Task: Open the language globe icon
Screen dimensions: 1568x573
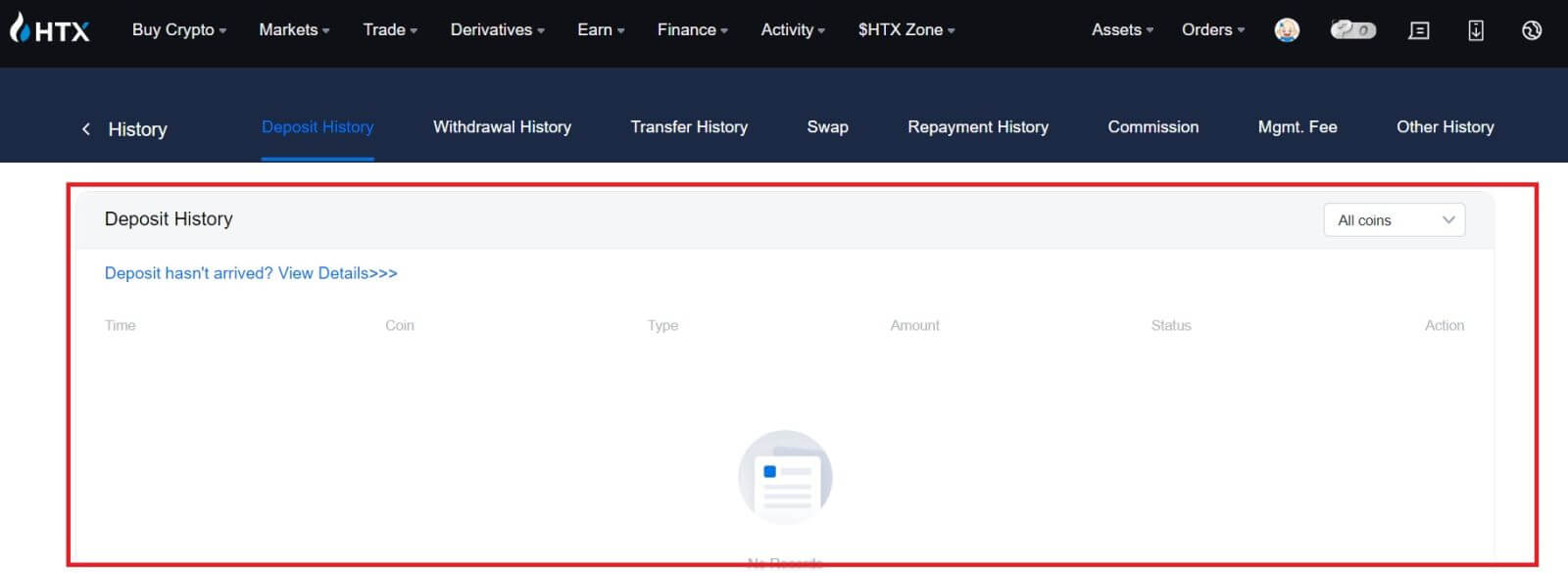Action: [x=1532, y=30]
